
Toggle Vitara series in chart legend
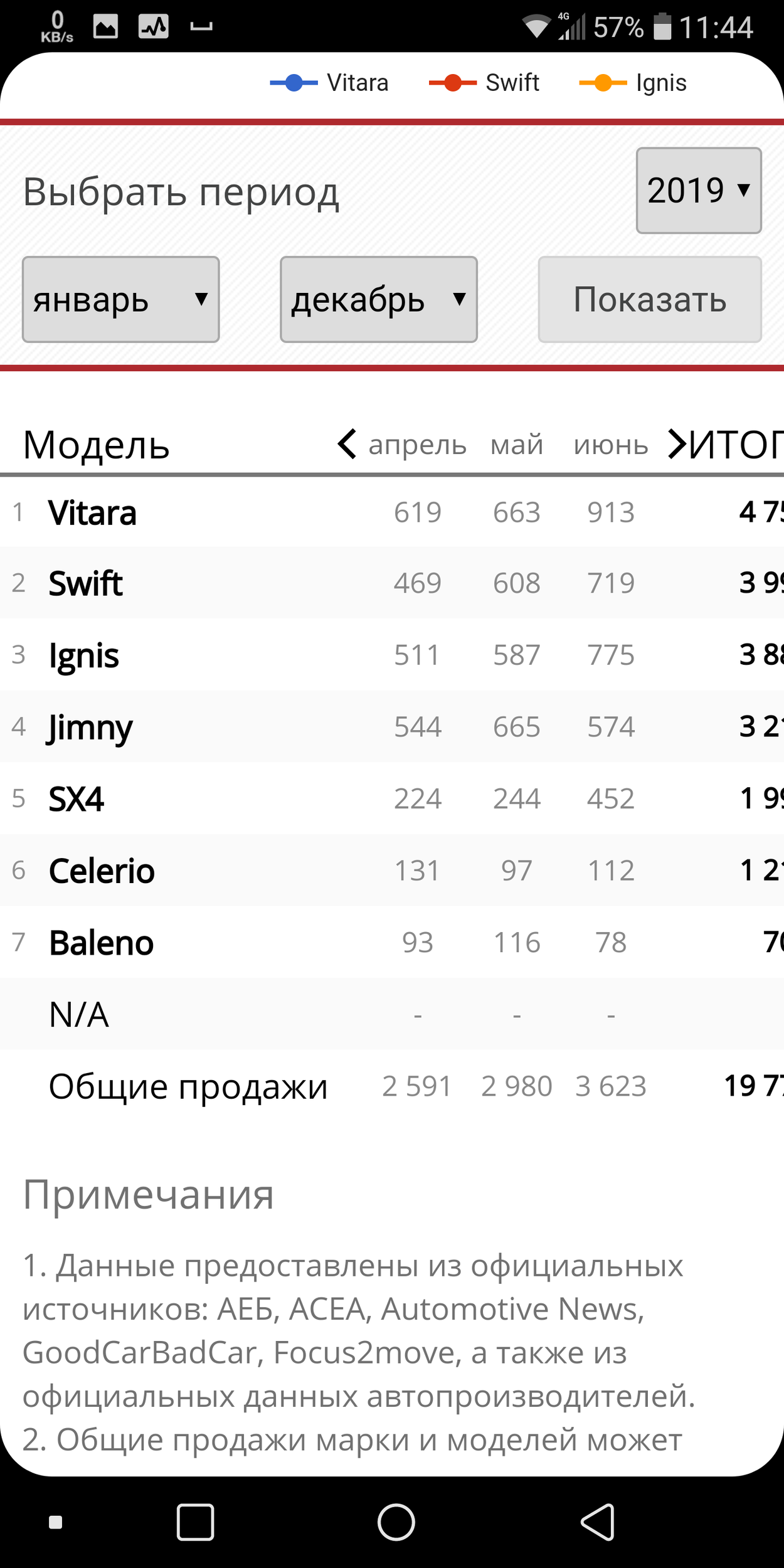tap(330, 83)
